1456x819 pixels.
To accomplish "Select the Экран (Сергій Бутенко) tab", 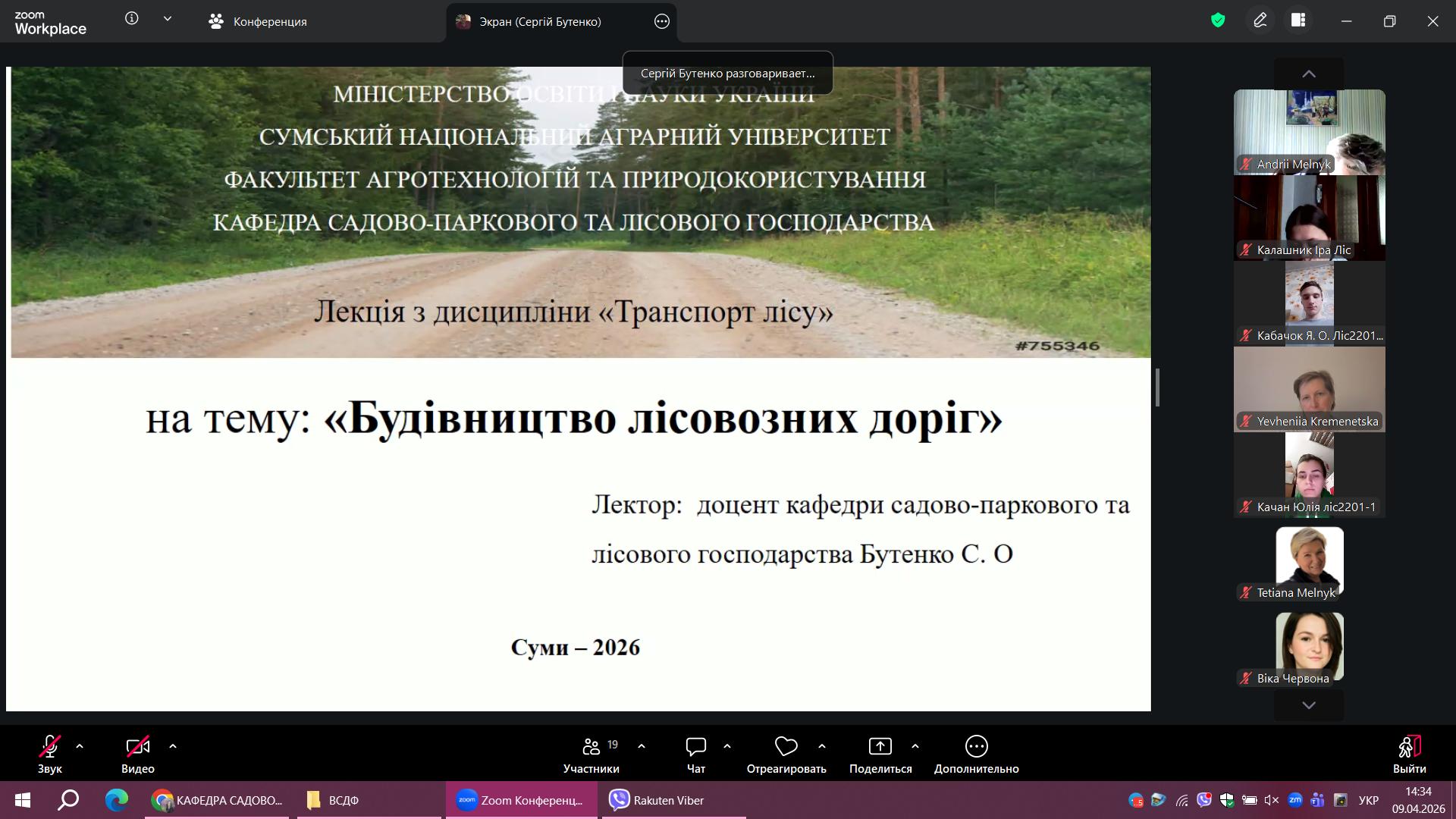I will (540, 21).
